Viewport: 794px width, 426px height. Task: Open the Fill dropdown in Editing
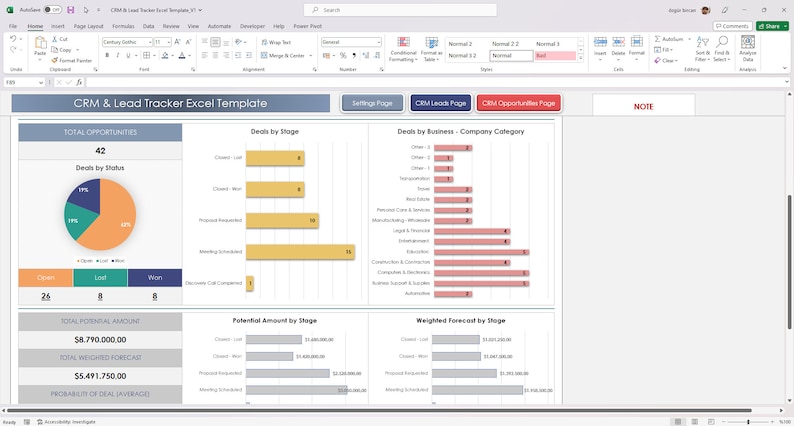point(663,50)
